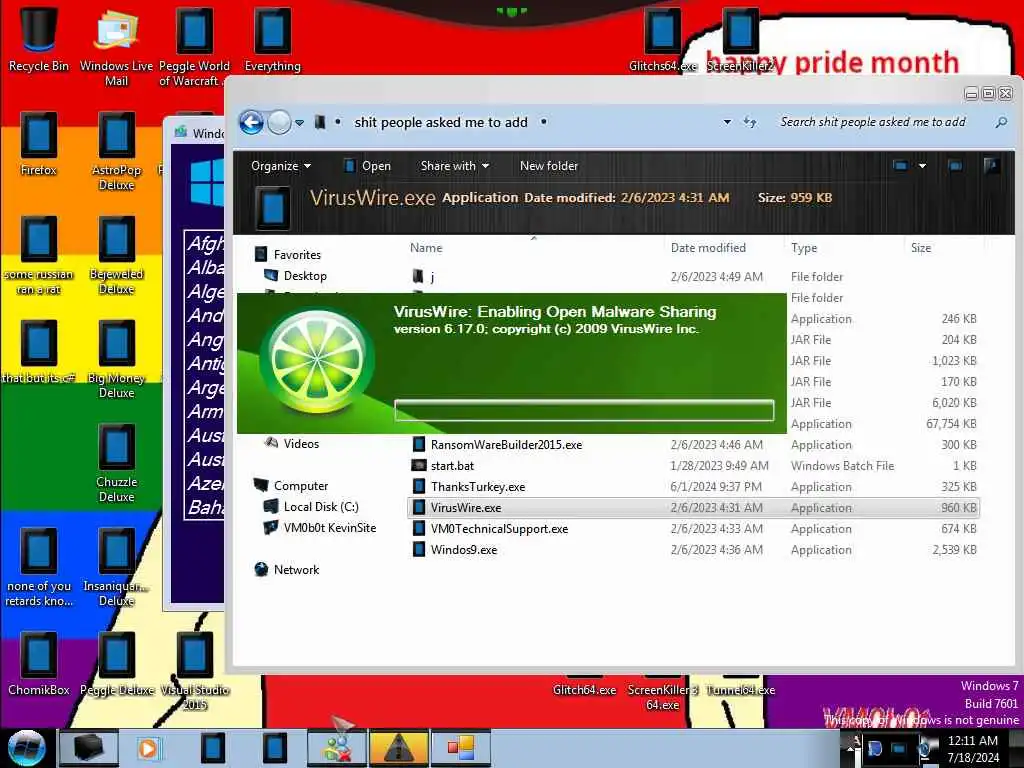The height and width of the screenshot is (768, 1024).
Task: Expand address bar history dropdown
Action: click(x=727, y=122)
